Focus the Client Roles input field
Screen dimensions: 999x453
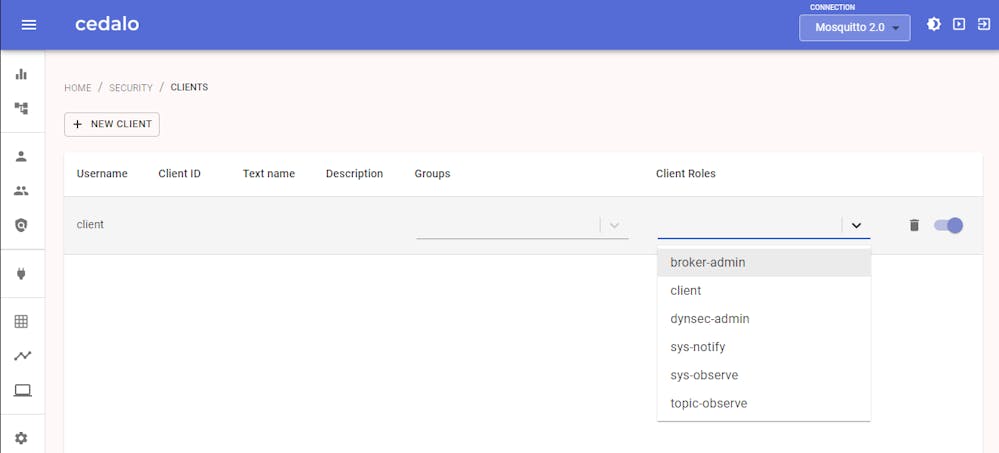[749, 225]
